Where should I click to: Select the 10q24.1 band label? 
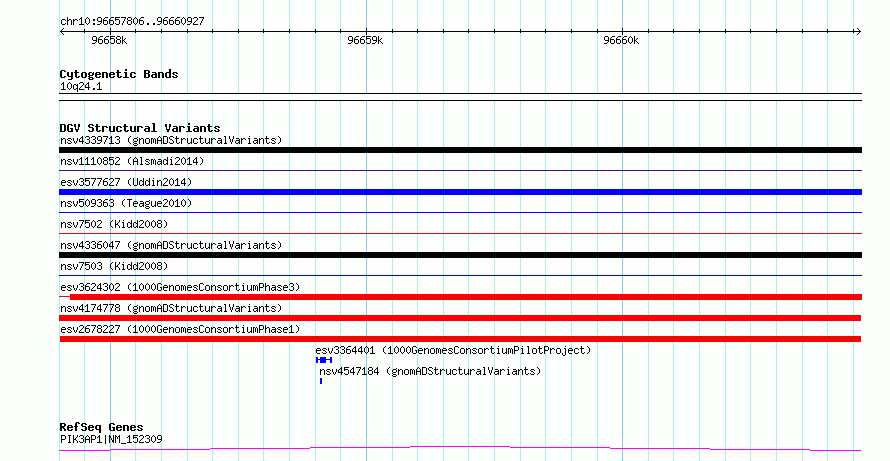tap(81, 86)
